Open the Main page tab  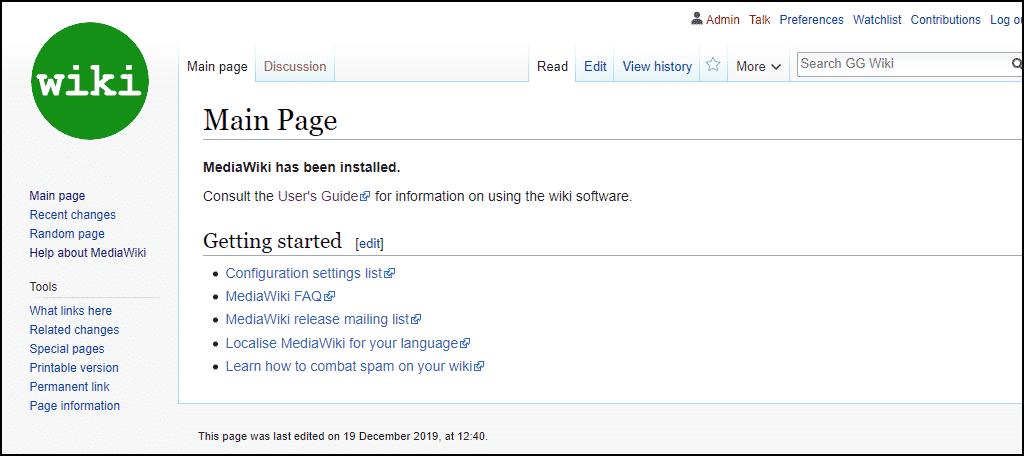point(217,66)
